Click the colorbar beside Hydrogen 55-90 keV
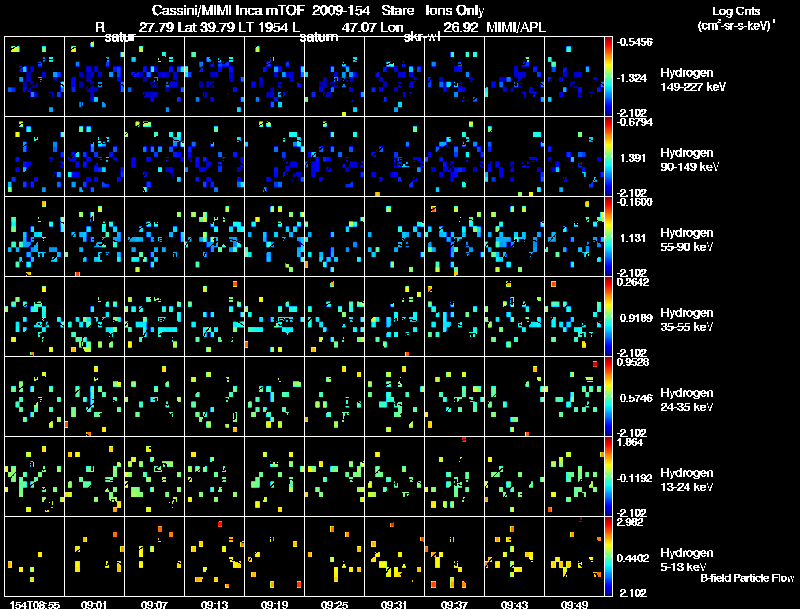This screenshot has width=800, height=609. (x=608, y=237)
